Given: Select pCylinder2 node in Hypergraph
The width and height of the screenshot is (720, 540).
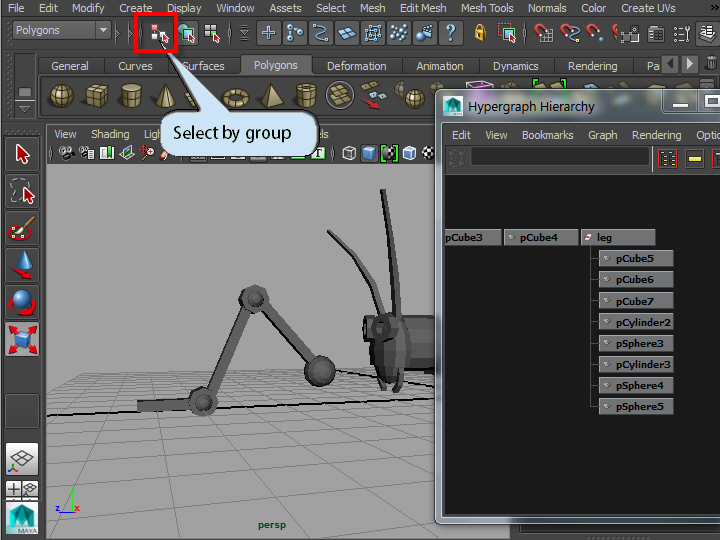Looking at the screenshot, I should pos(636,322).
